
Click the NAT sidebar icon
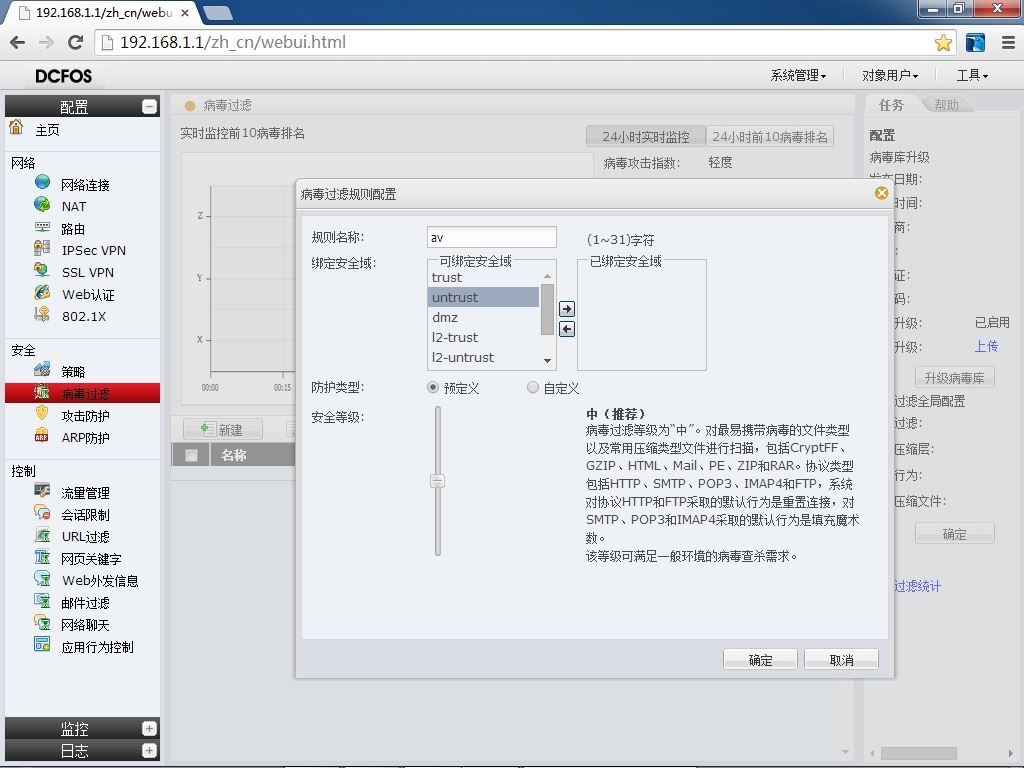(x=42, y=205)
